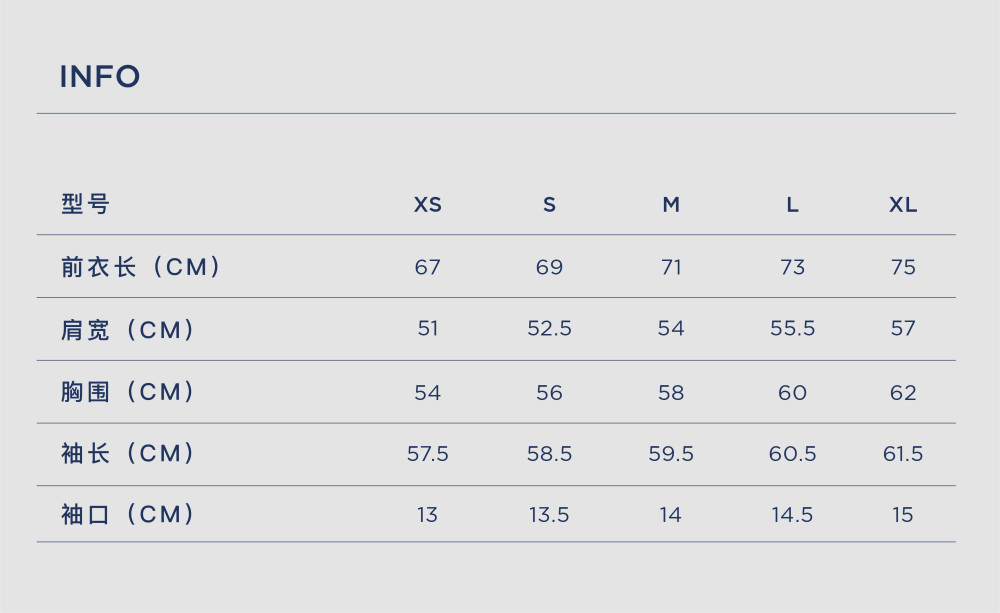Click the S cuff value 13.5

click(549, 515)
